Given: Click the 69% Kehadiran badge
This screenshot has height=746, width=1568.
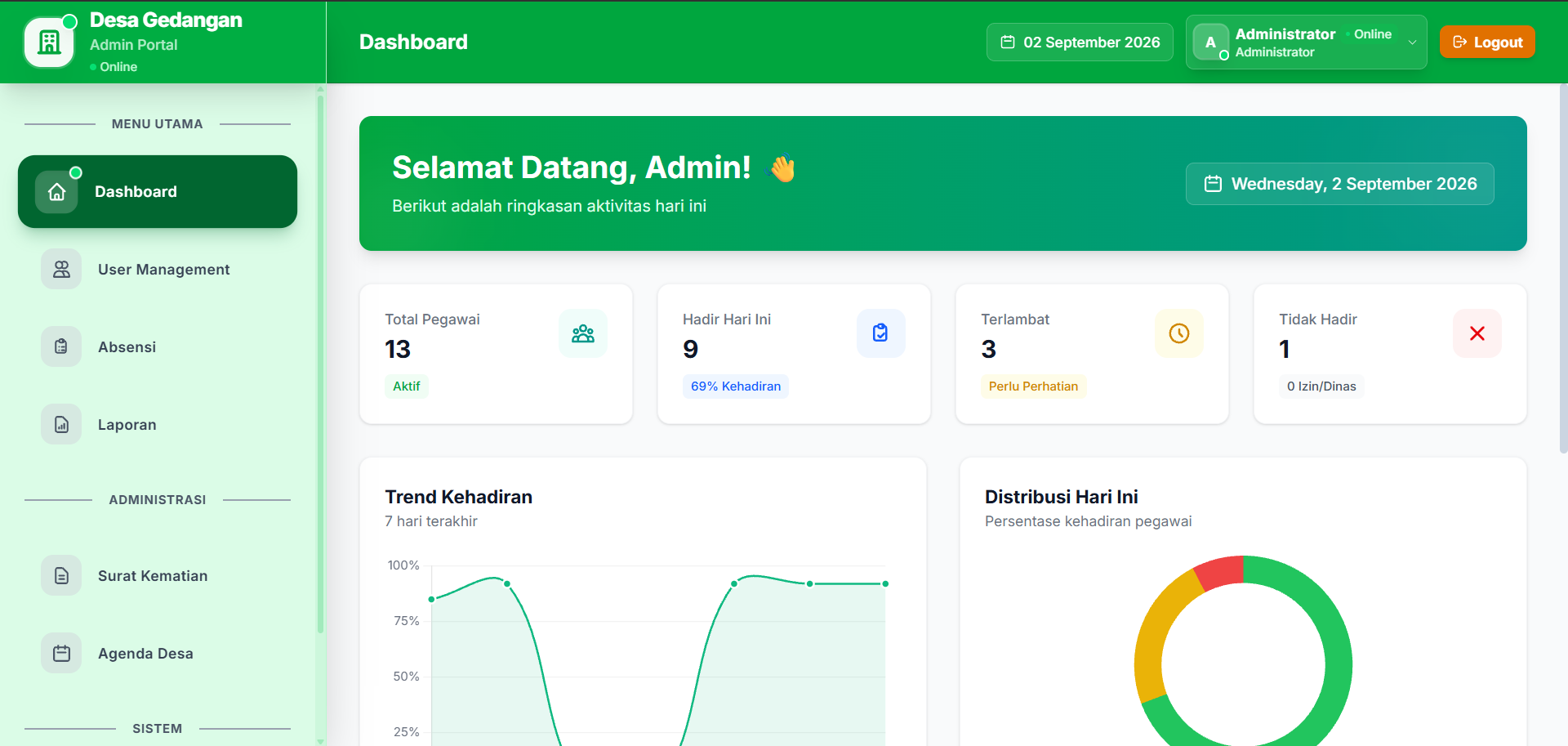Looking at the screenshot, I should [x=736, y=386].
